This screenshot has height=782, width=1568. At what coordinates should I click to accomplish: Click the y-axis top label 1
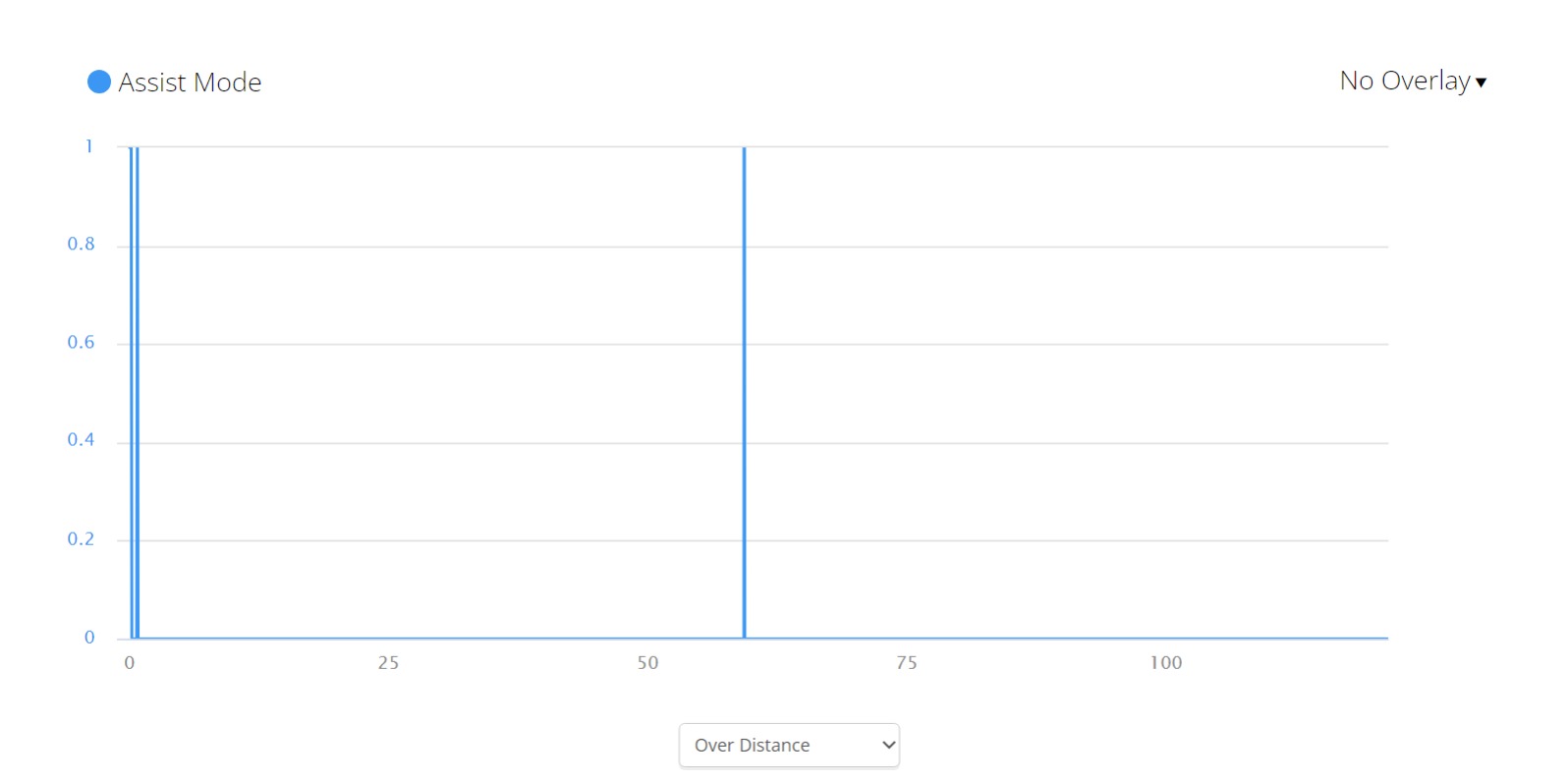(88, 146)
